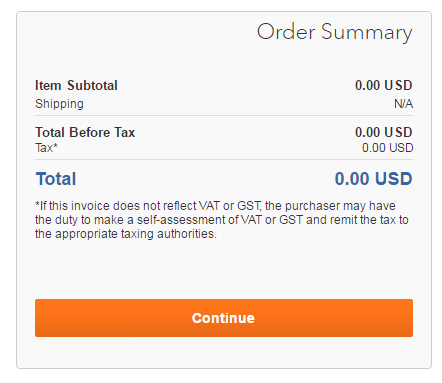442x383 pixels.
Task: Click the Tax* label
Action: point(46,148)
